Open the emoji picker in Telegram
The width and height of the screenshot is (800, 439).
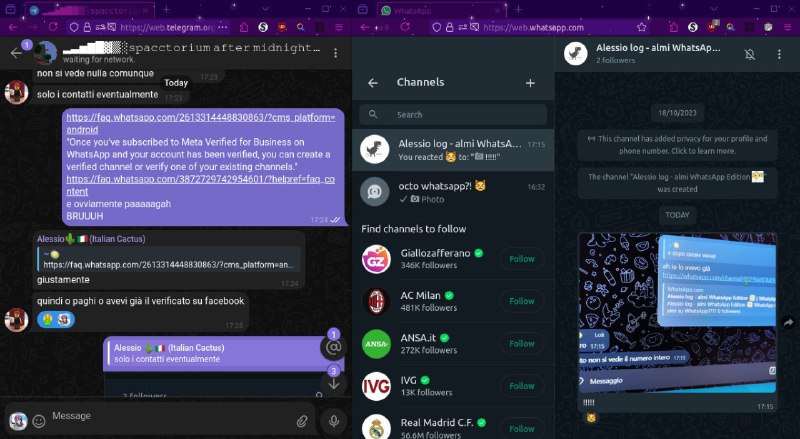(x=39, y=421)
